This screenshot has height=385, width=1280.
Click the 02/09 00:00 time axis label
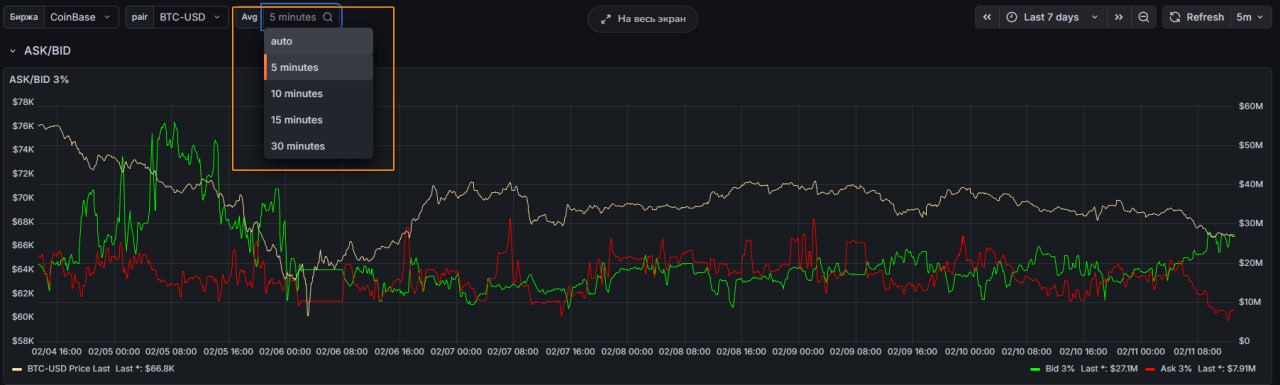coord(798,351)
